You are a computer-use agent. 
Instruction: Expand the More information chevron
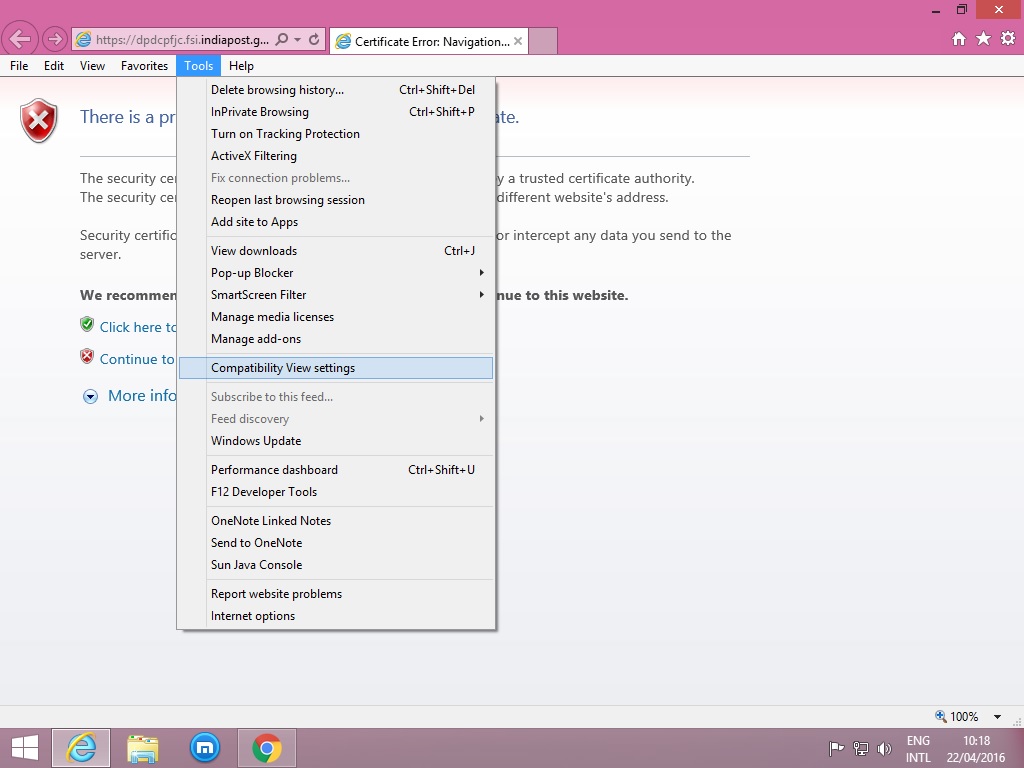pyautogui.click(x=90, y=396)
